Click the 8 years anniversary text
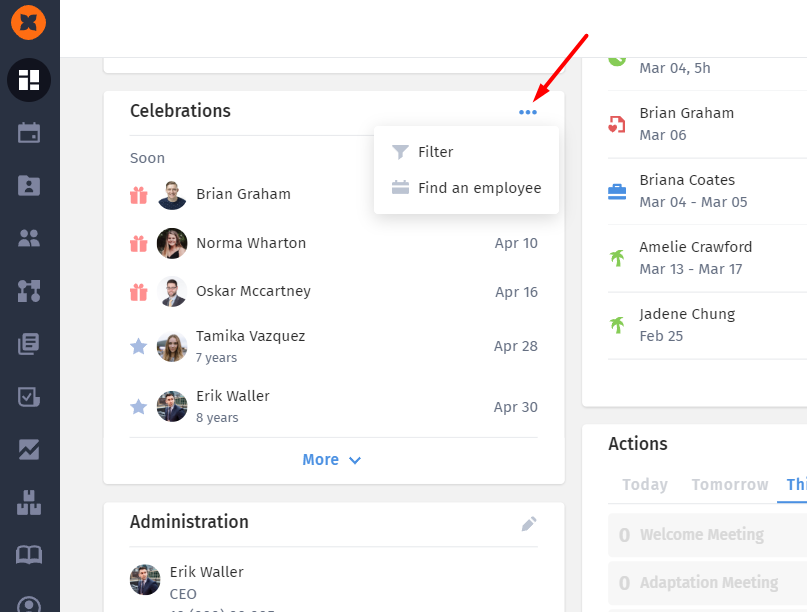The height and width of the screenshot is (612, 807). (x=217, y=417)
